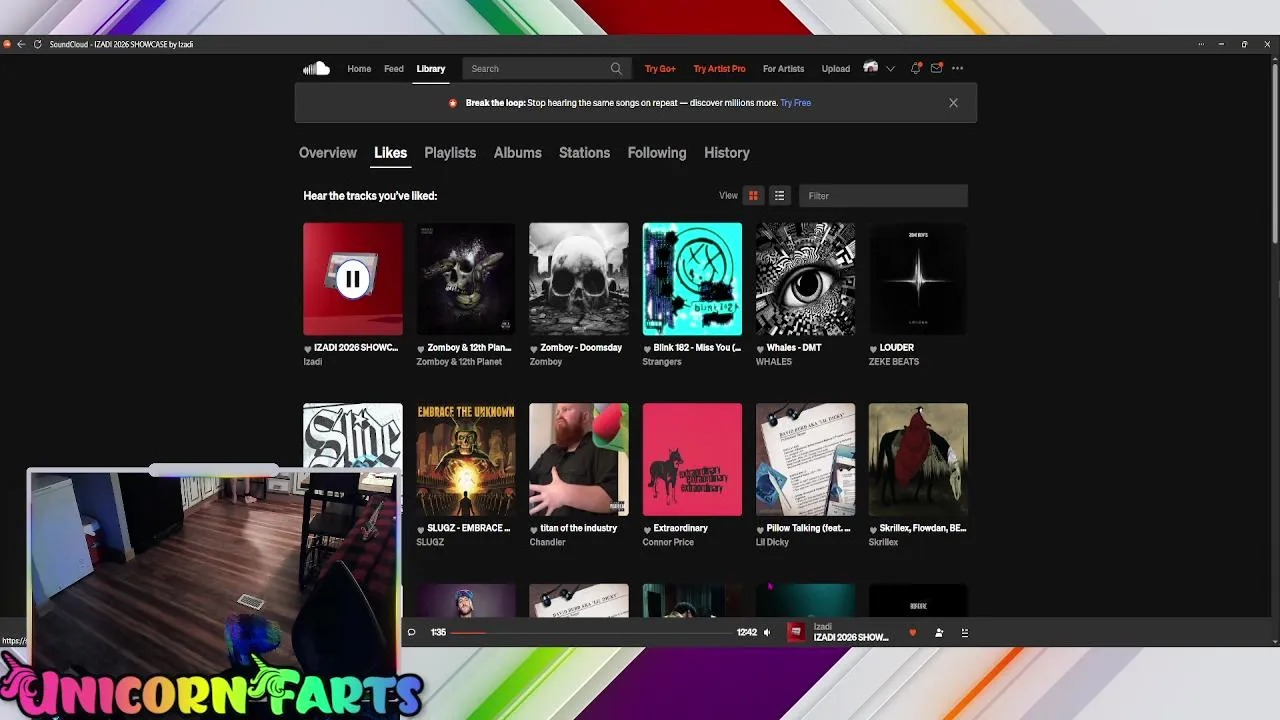Click into the Filter field
The image size is (1280, 720).
click(x=883, y=196)
